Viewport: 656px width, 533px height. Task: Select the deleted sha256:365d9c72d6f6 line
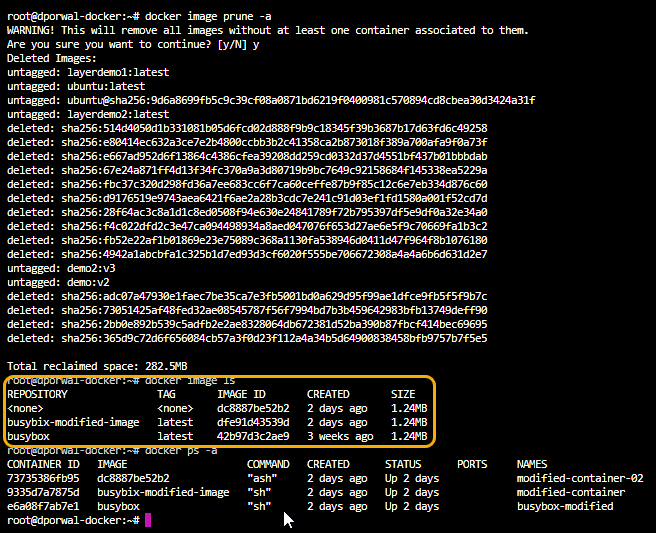pyautogui.click(x=247, y=338)
